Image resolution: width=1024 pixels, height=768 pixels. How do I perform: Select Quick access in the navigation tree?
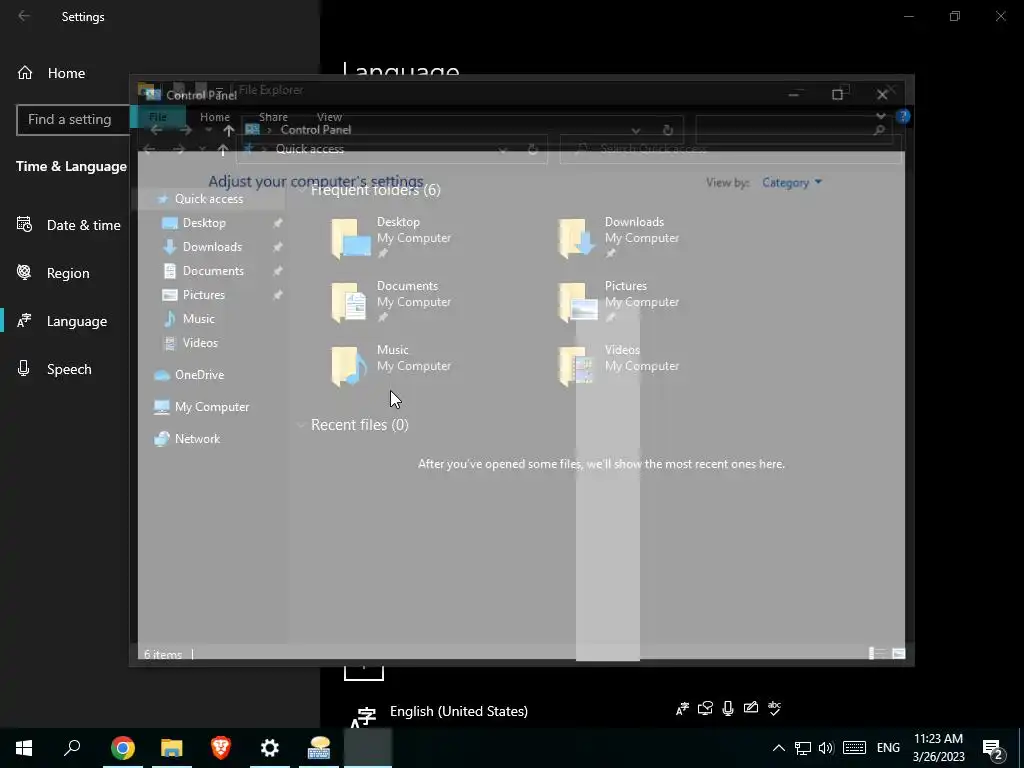208,199
